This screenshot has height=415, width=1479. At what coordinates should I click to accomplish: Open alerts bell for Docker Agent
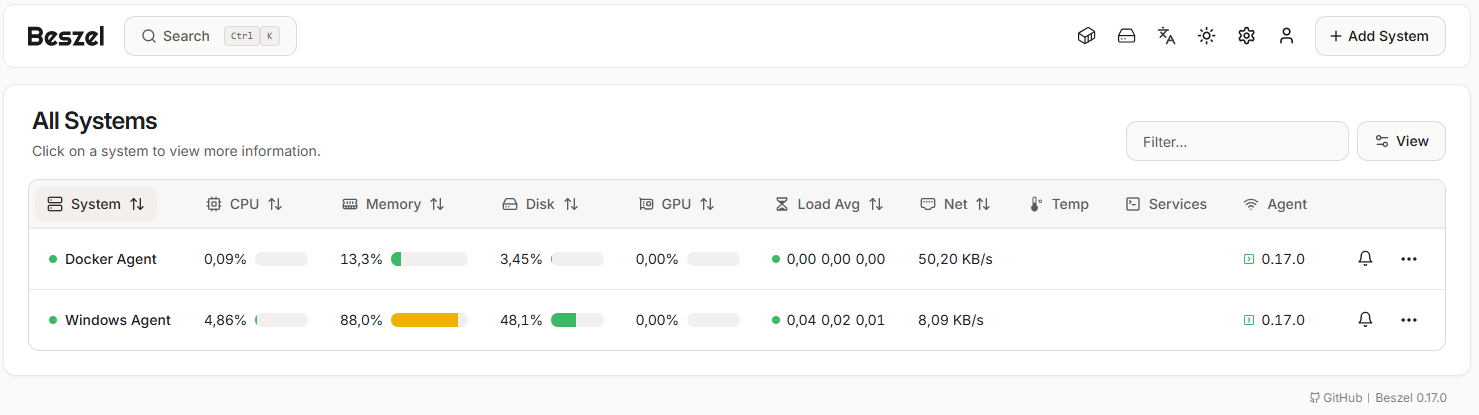[x=1365, y=259]
